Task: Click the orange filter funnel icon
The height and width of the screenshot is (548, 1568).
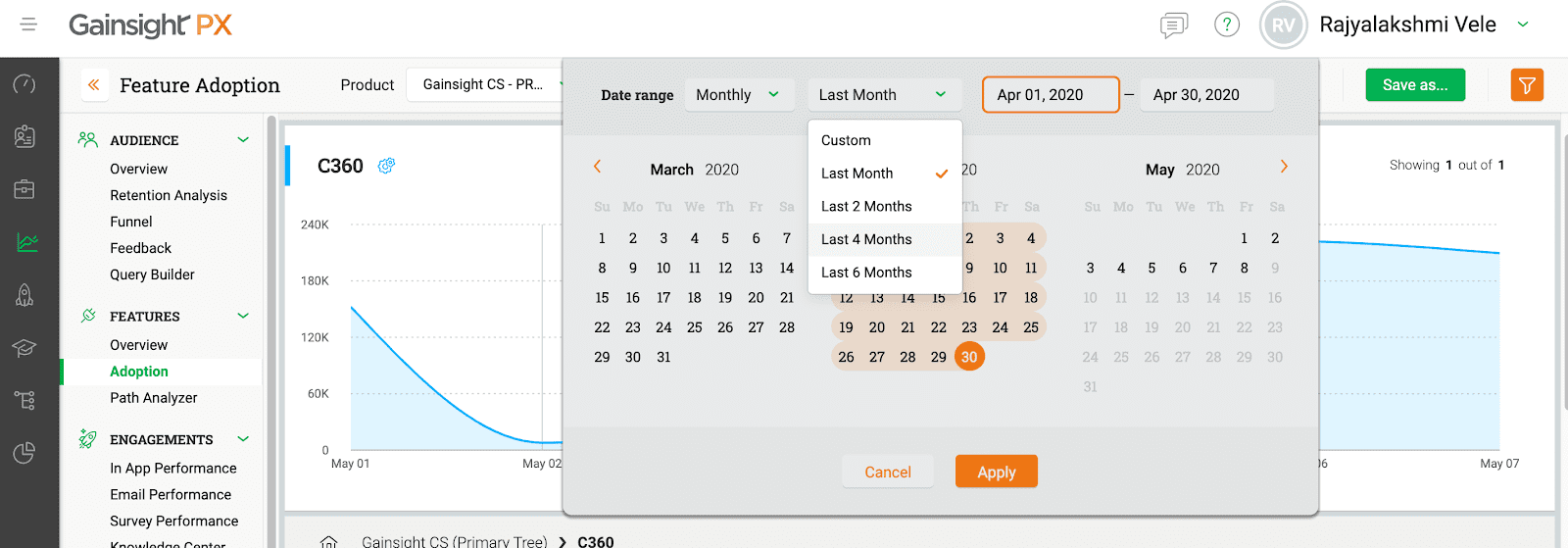Action: click(x=1527, y=85)
